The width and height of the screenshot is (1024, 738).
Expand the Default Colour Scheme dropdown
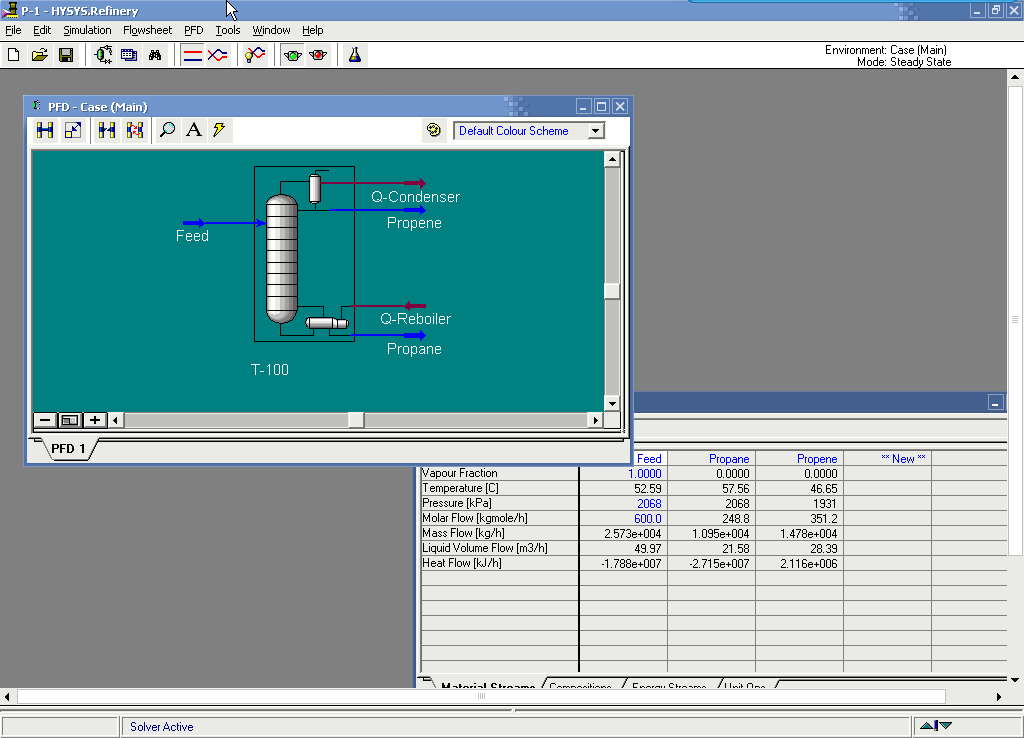595,131
